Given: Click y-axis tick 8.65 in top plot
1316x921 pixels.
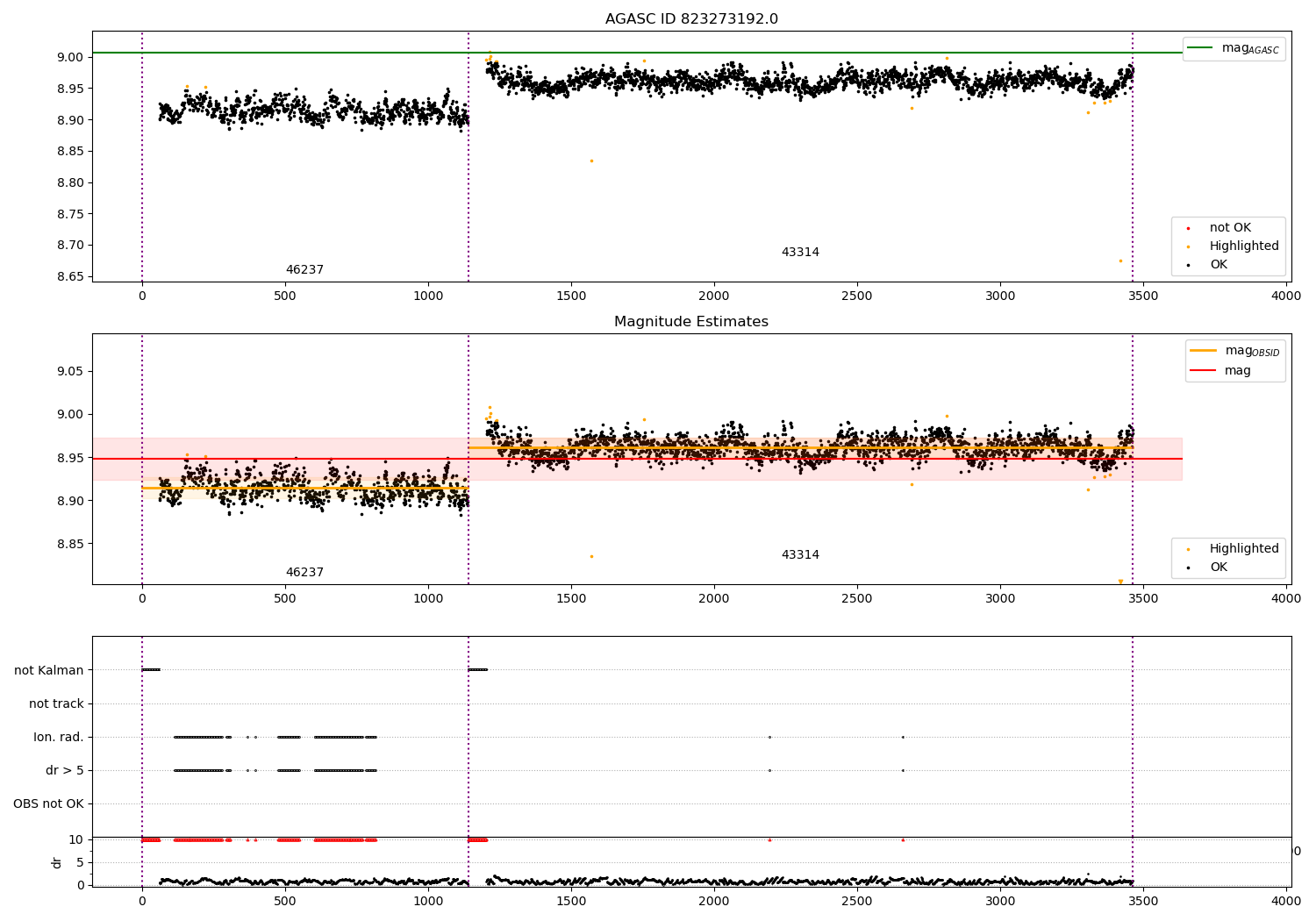Looking at the screenshot, I should pos(69,277).
